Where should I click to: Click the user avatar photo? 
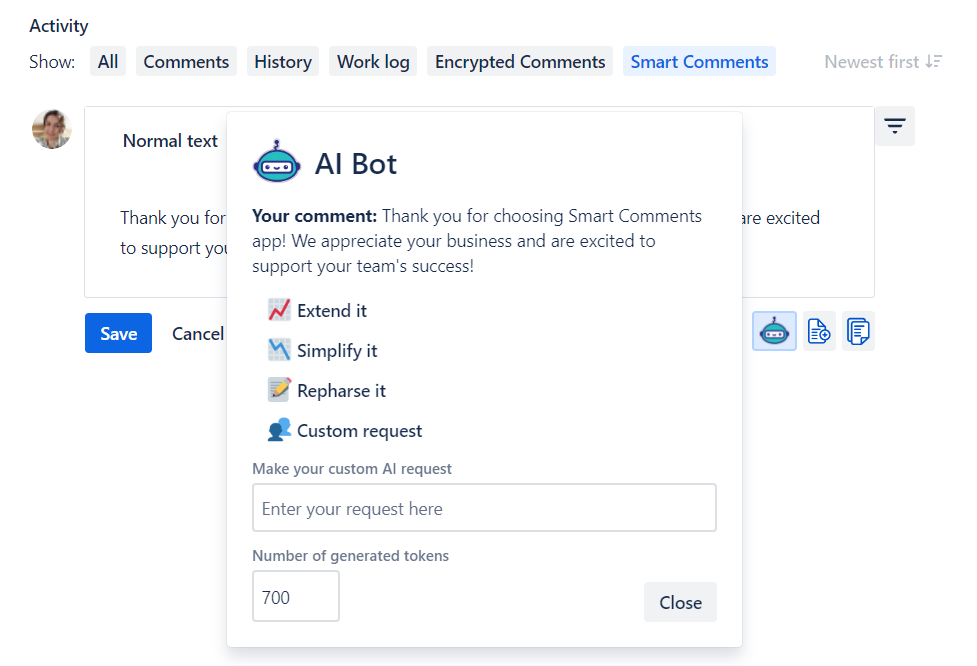(52, 129)
